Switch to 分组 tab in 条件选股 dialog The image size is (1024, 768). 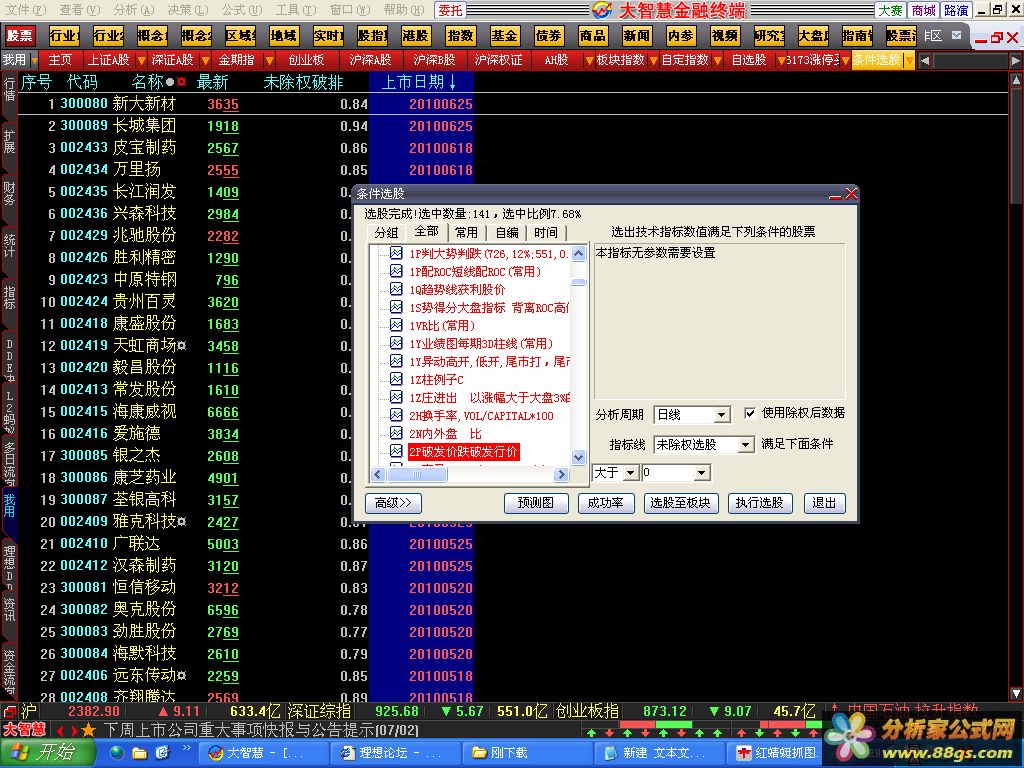click(386, 232)
